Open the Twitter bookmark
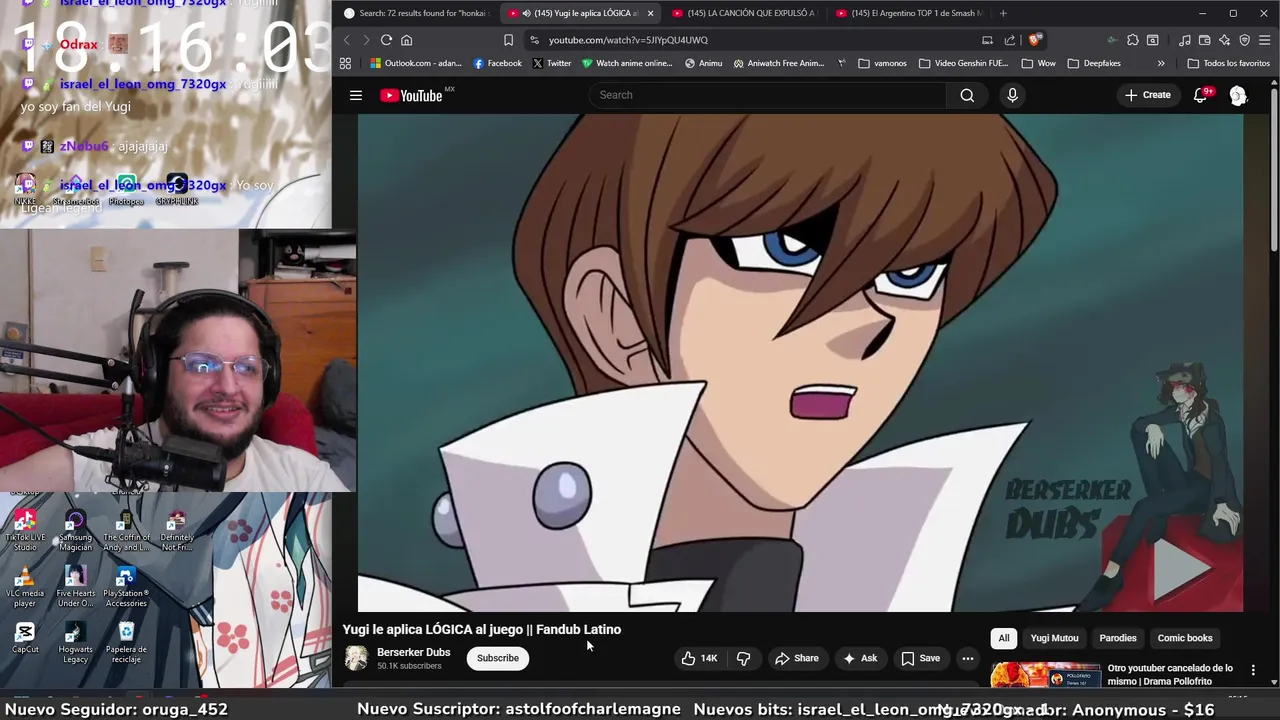Viewport: 1280px width, 720px height. point(551,63)
